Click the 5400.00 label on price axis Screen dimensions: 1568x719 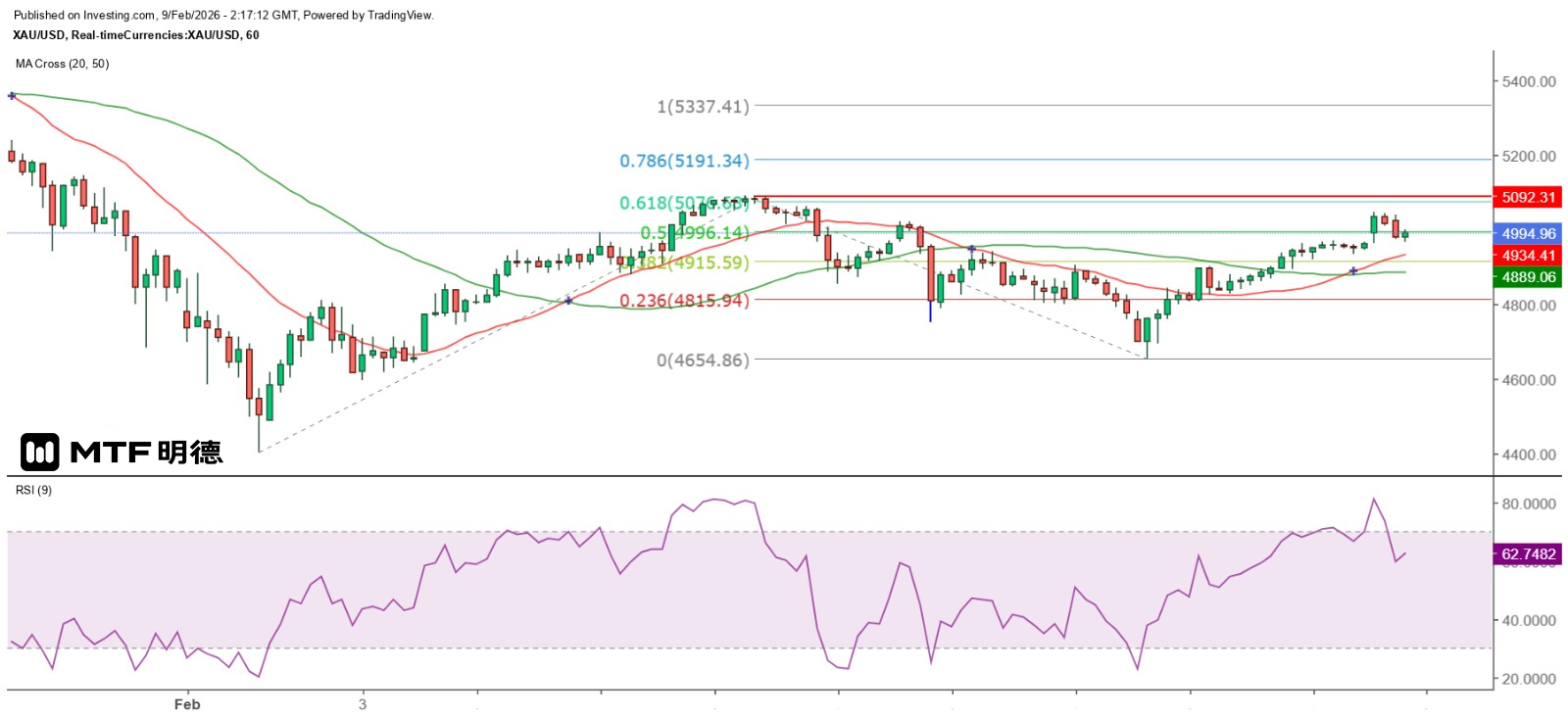click(x=1529, y=81)
